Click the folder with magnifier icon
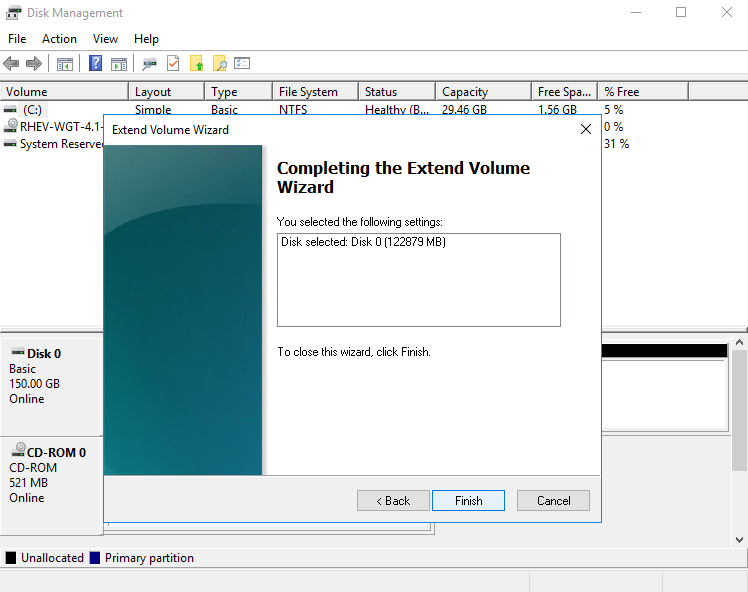748x592 pixels. (220, 64)
